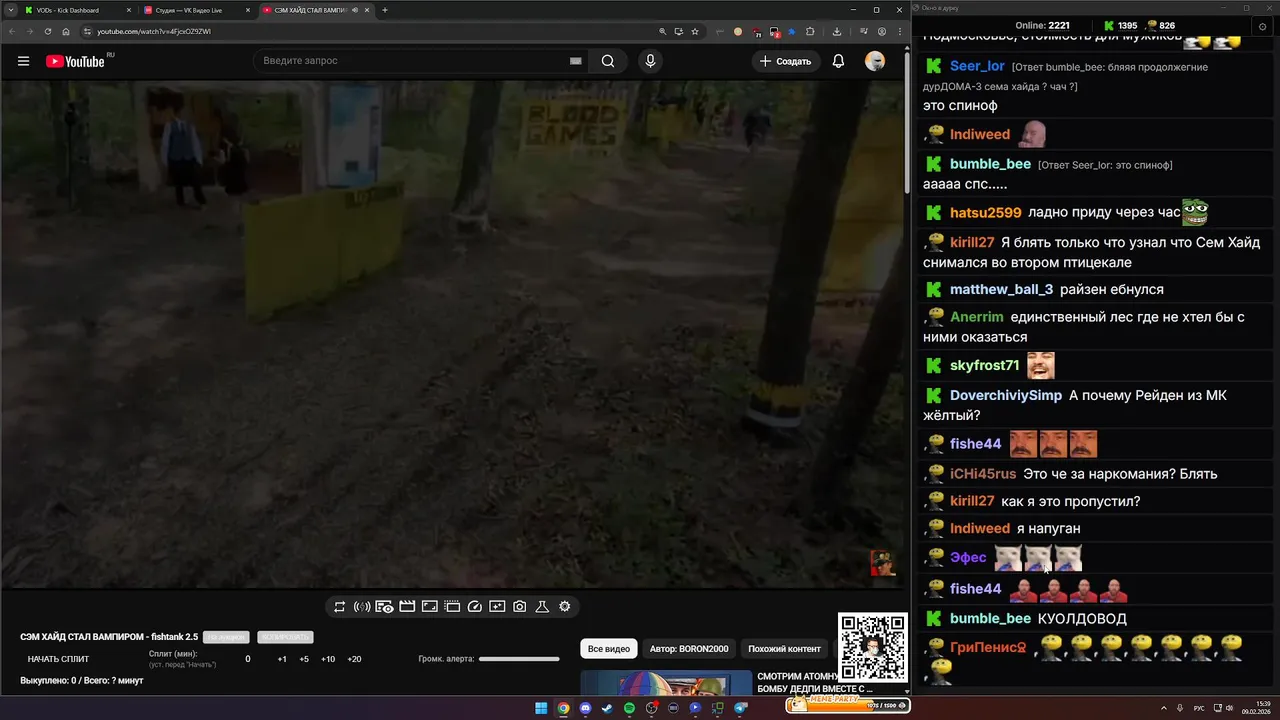This screenshot has height=720, width=1280.
Task: Select the Автор: BORON2000 filter chip
Action: point(689,649)
